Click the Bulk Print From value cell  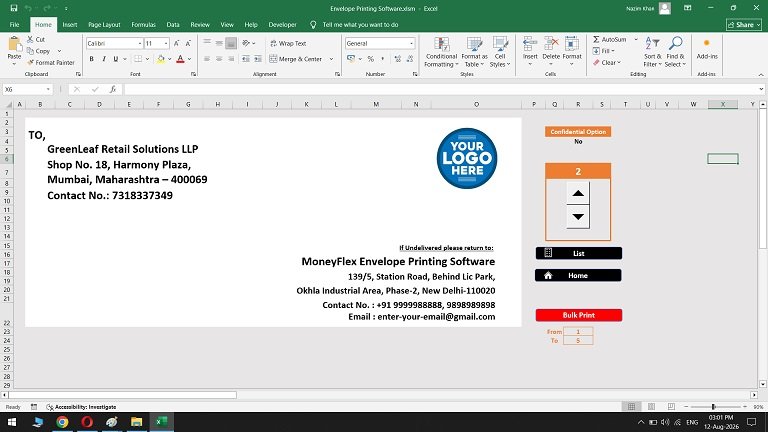[578, 332]
